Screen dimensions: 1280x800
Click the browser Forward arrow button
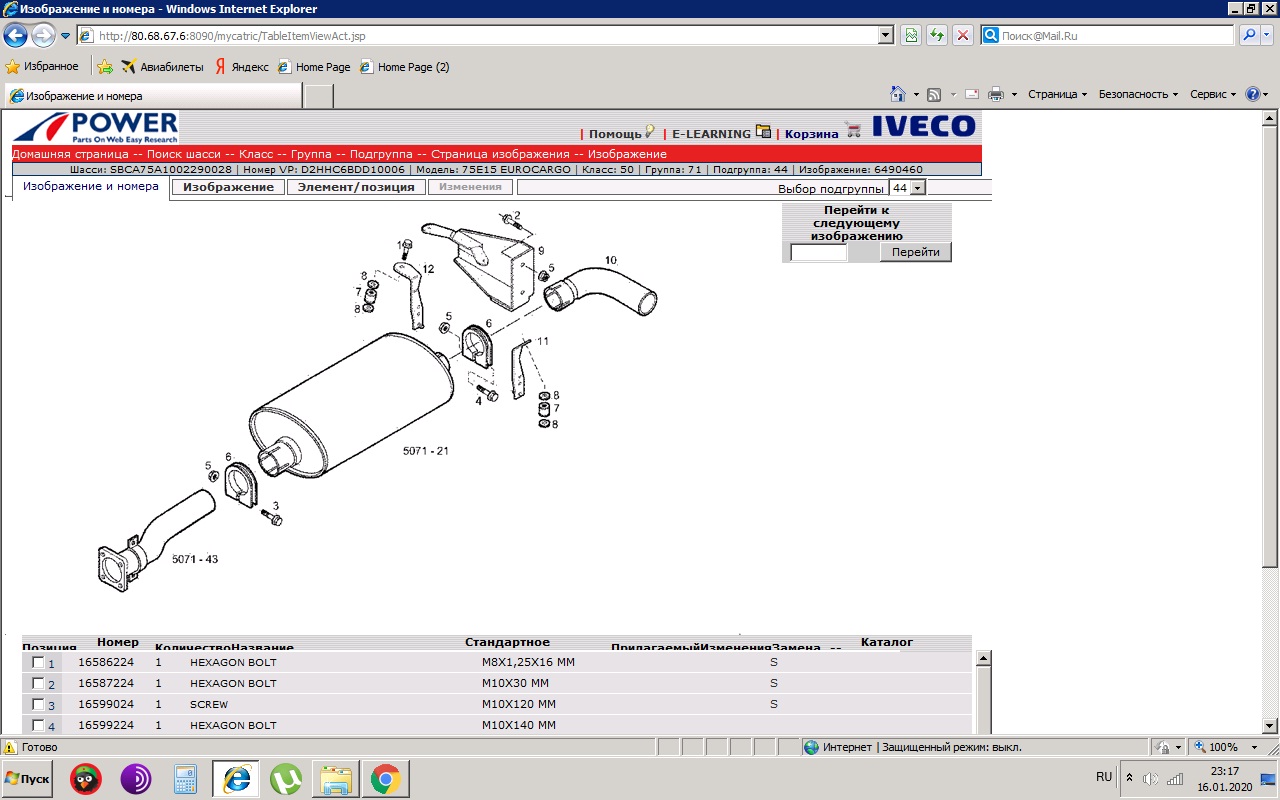pyautogui.click(x=43, y=36)
